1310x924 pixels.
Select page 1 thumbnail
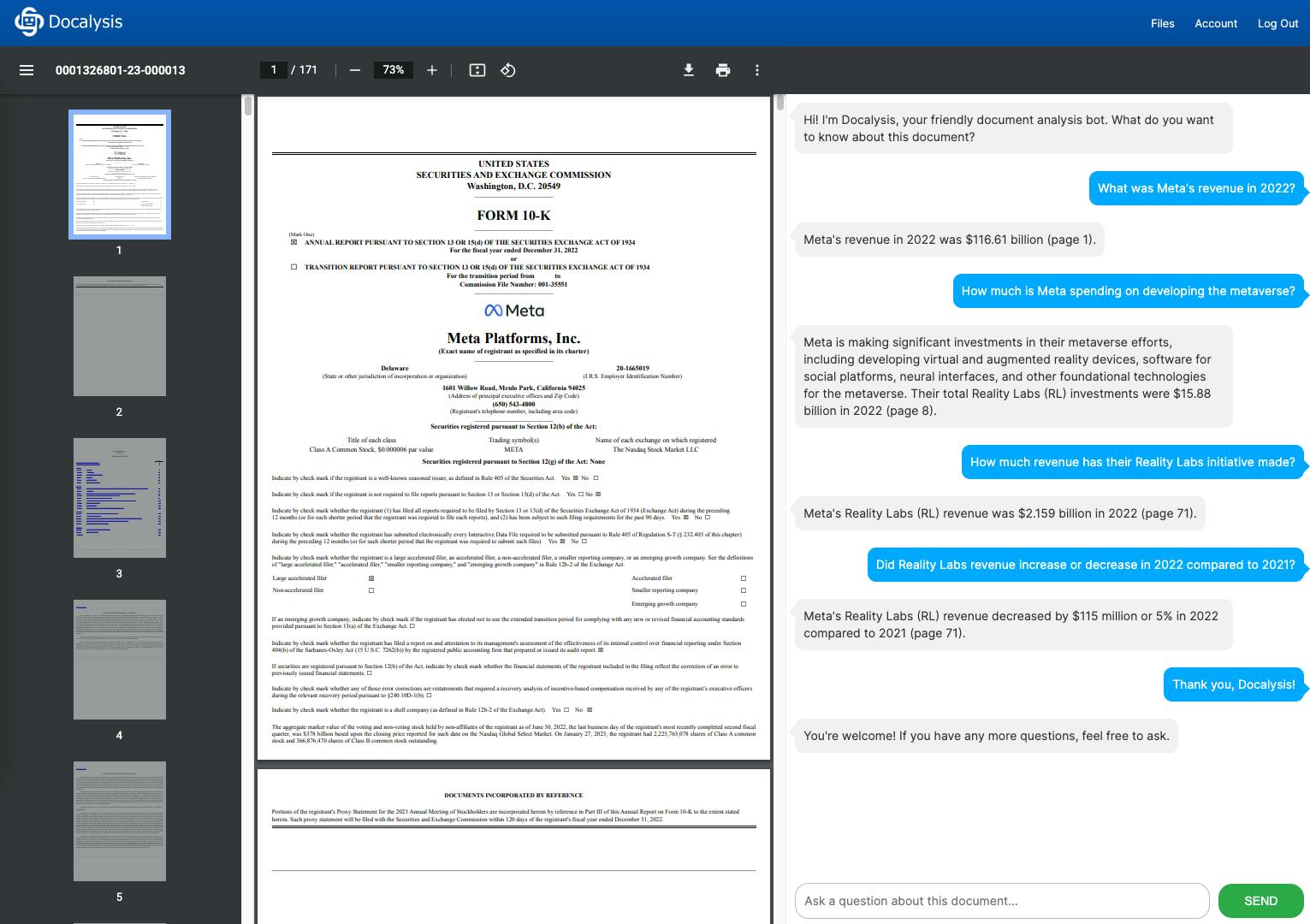point(120,175)
